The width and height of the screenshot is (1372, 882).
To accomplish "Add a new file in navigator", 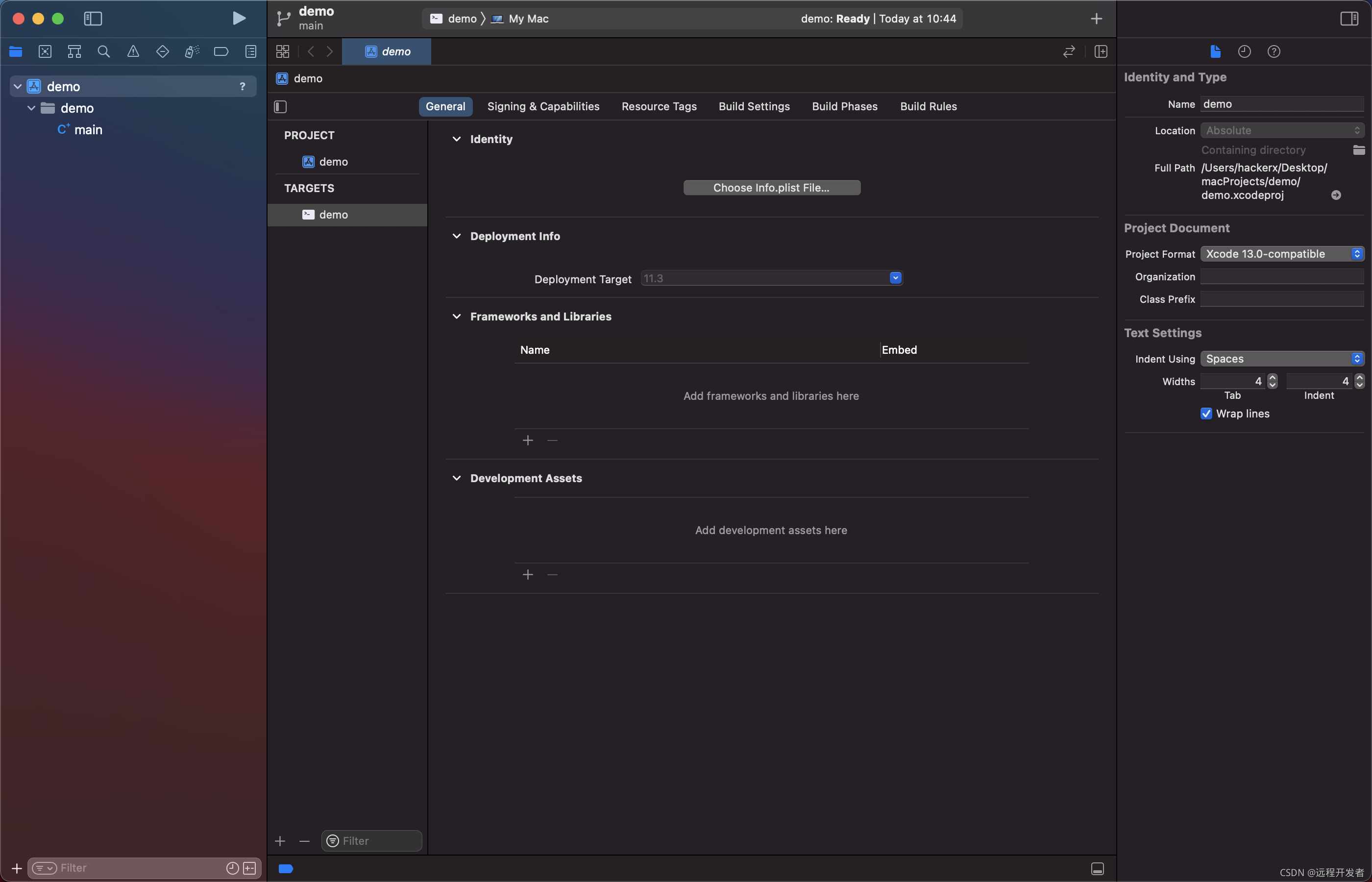I will (17, 868).
